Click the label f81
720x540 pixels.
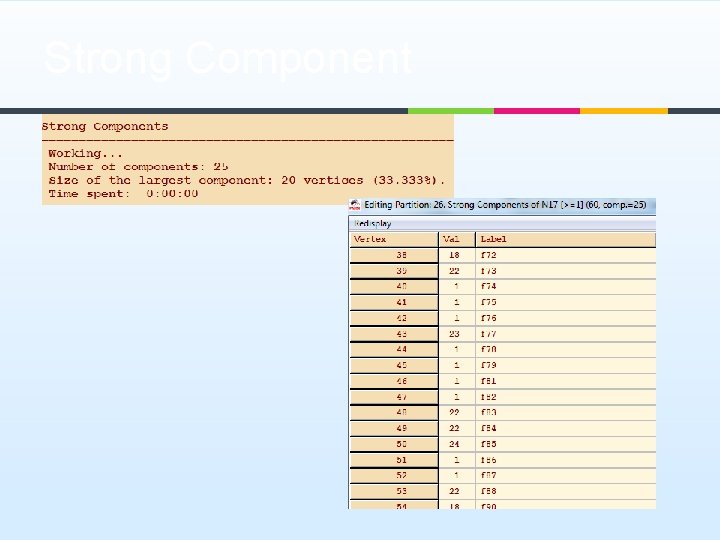(x=489, y=381)
